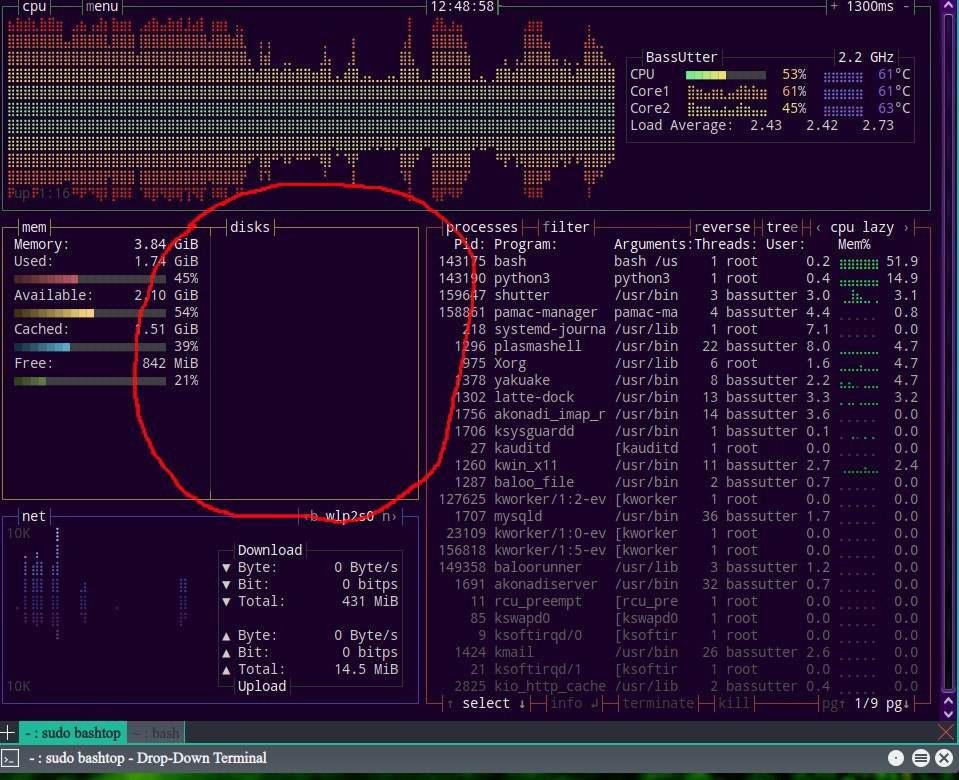Click the Used memory 45% bar
959x780 pixels.
point(90,279)
